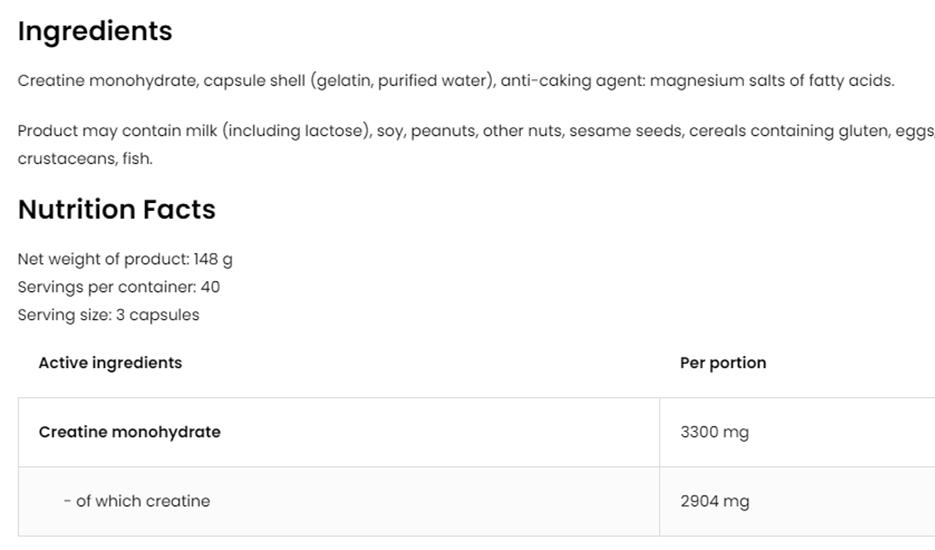Click the 'Active ingredients' column header
The height and width of the screenshot is (550, 935).
110,363
